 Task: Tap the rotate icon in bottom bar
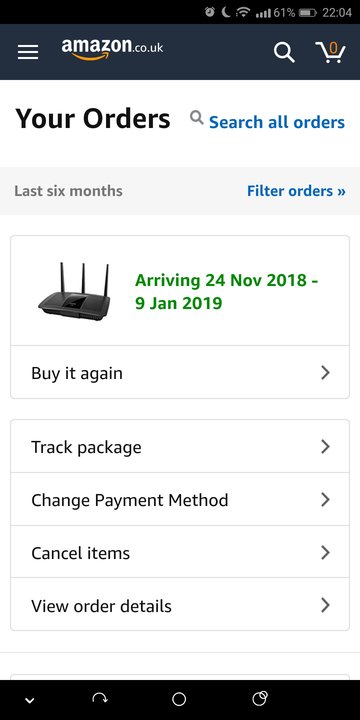click(x=100, y=698)
